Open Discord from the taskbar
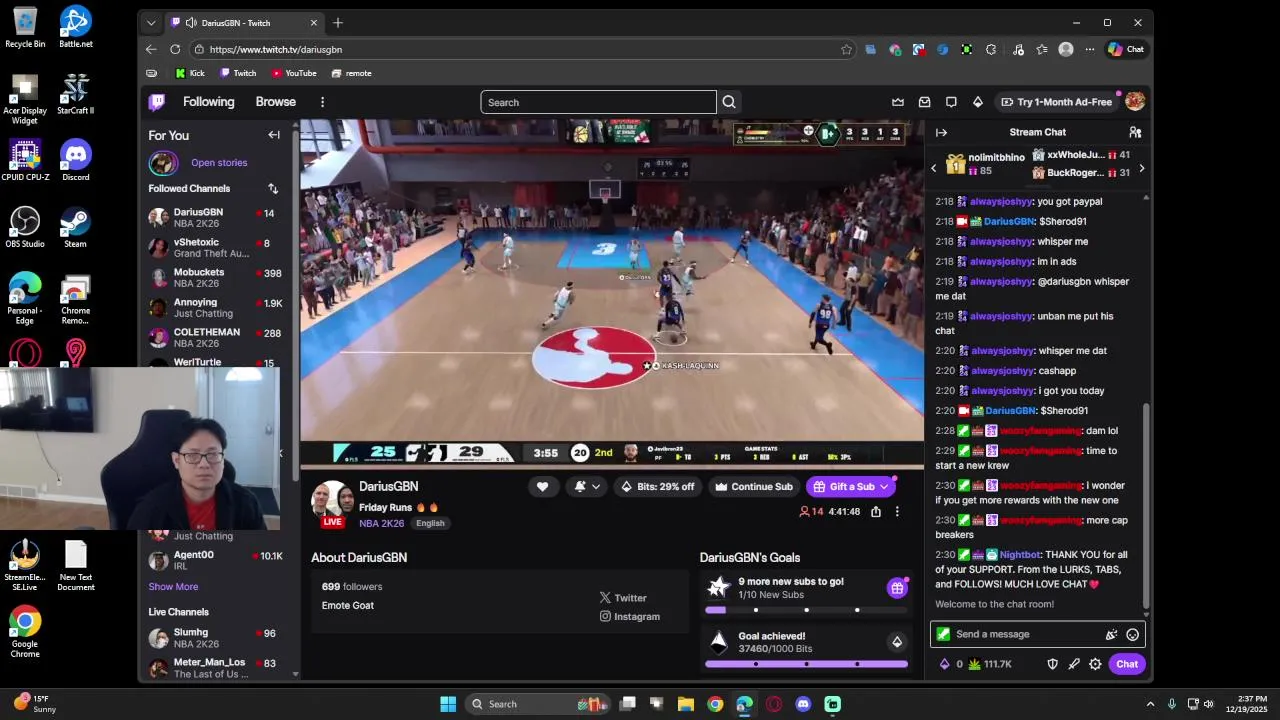The image size is (1280, 720). (x=803, y=704)
